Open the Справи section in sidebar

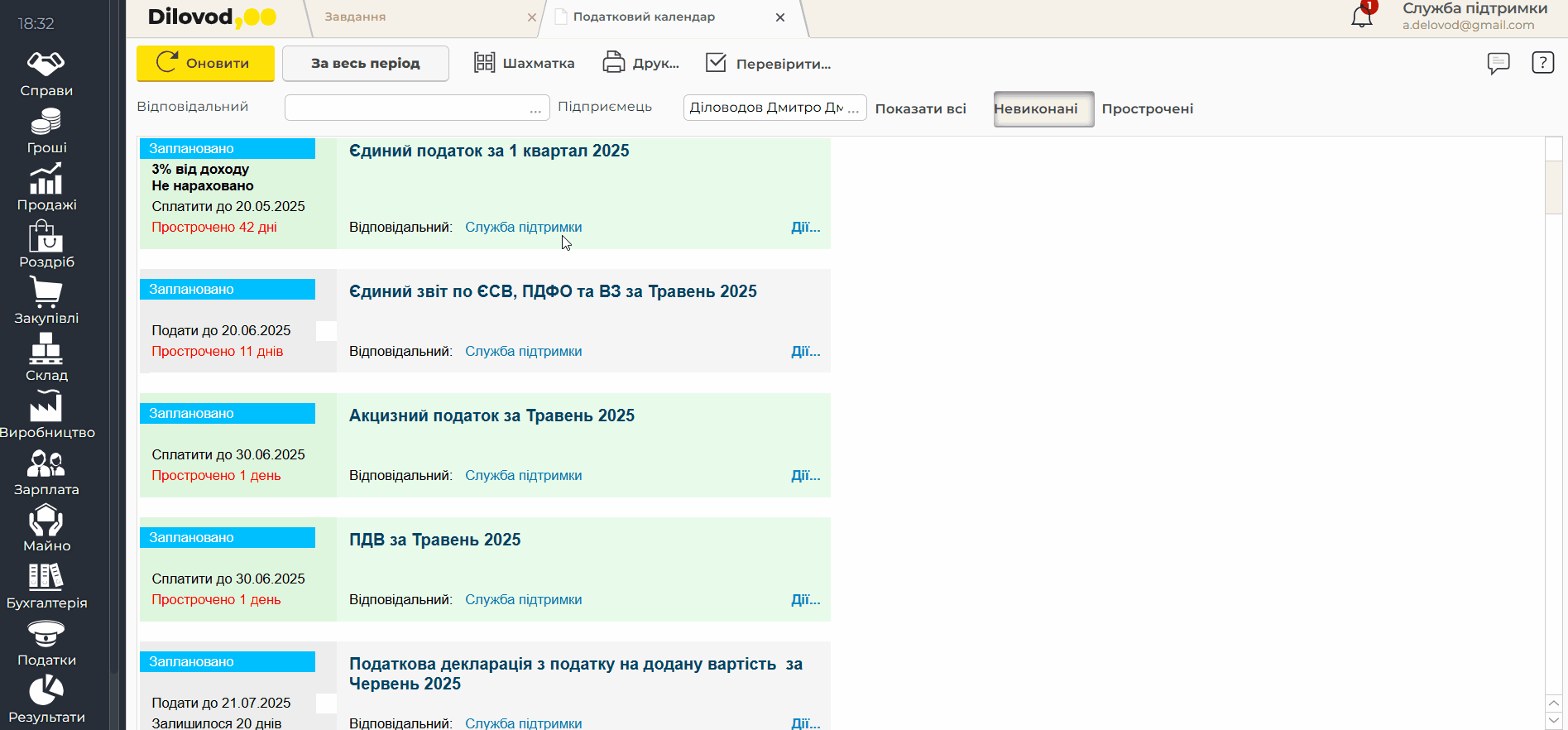pos(46,74)
